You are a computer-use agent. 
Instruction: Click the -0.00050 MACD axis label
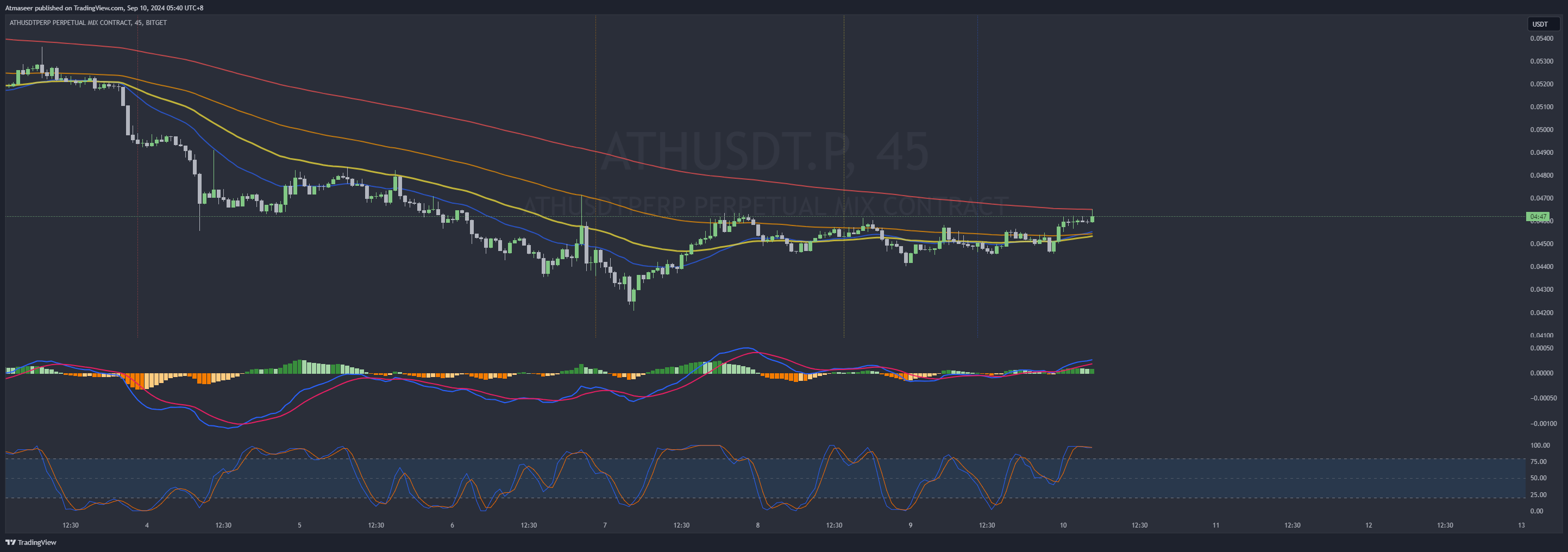click(x=1543, y=398)
